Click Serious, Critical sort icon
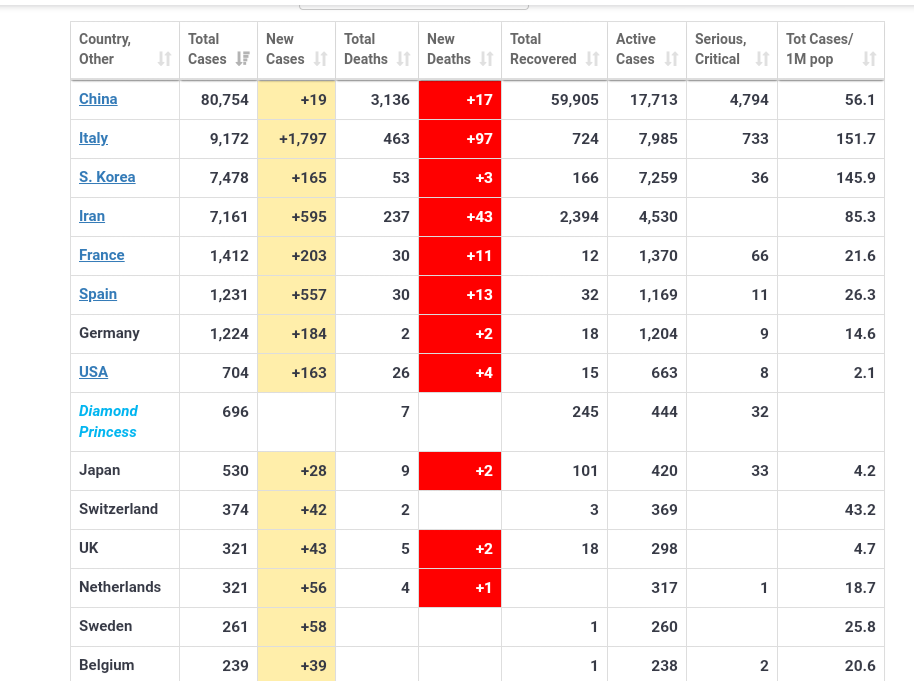 tap(763, 59)
